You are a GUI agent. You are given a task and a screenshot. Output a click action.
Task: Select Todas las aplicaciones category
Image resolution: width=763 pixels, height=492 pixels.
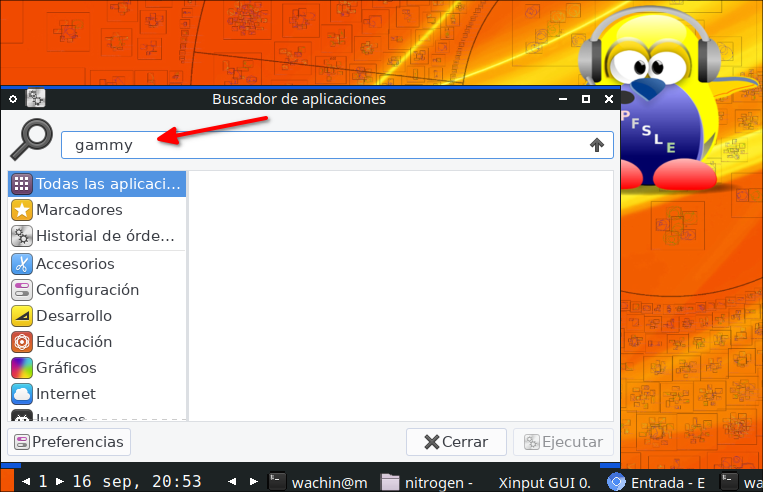[97, 184]
